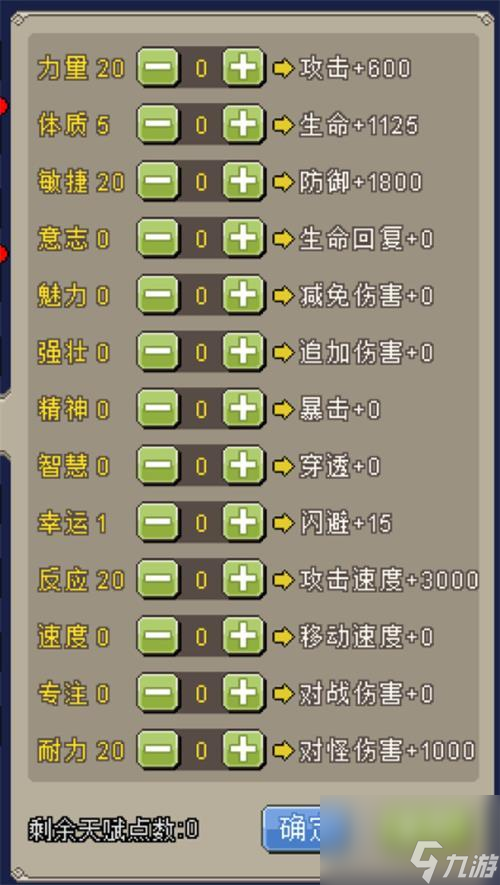This screenshot has width=500, height=885.
Task: Click the 0 value field for 体质
Action: (x=201, y=125)
